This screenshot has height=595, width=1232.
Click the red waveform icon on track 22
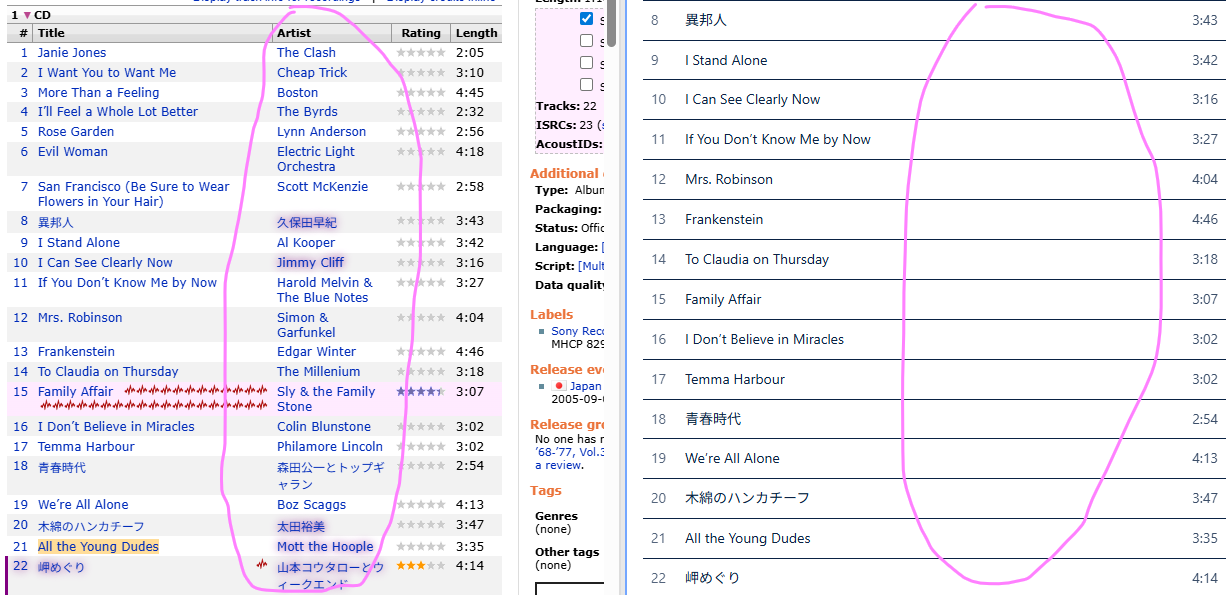point(262,565)
